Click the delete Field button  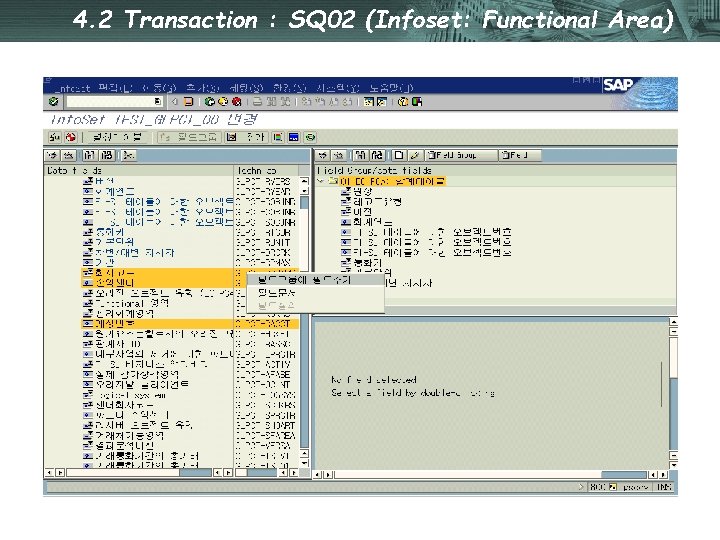(x=520, y=155)
